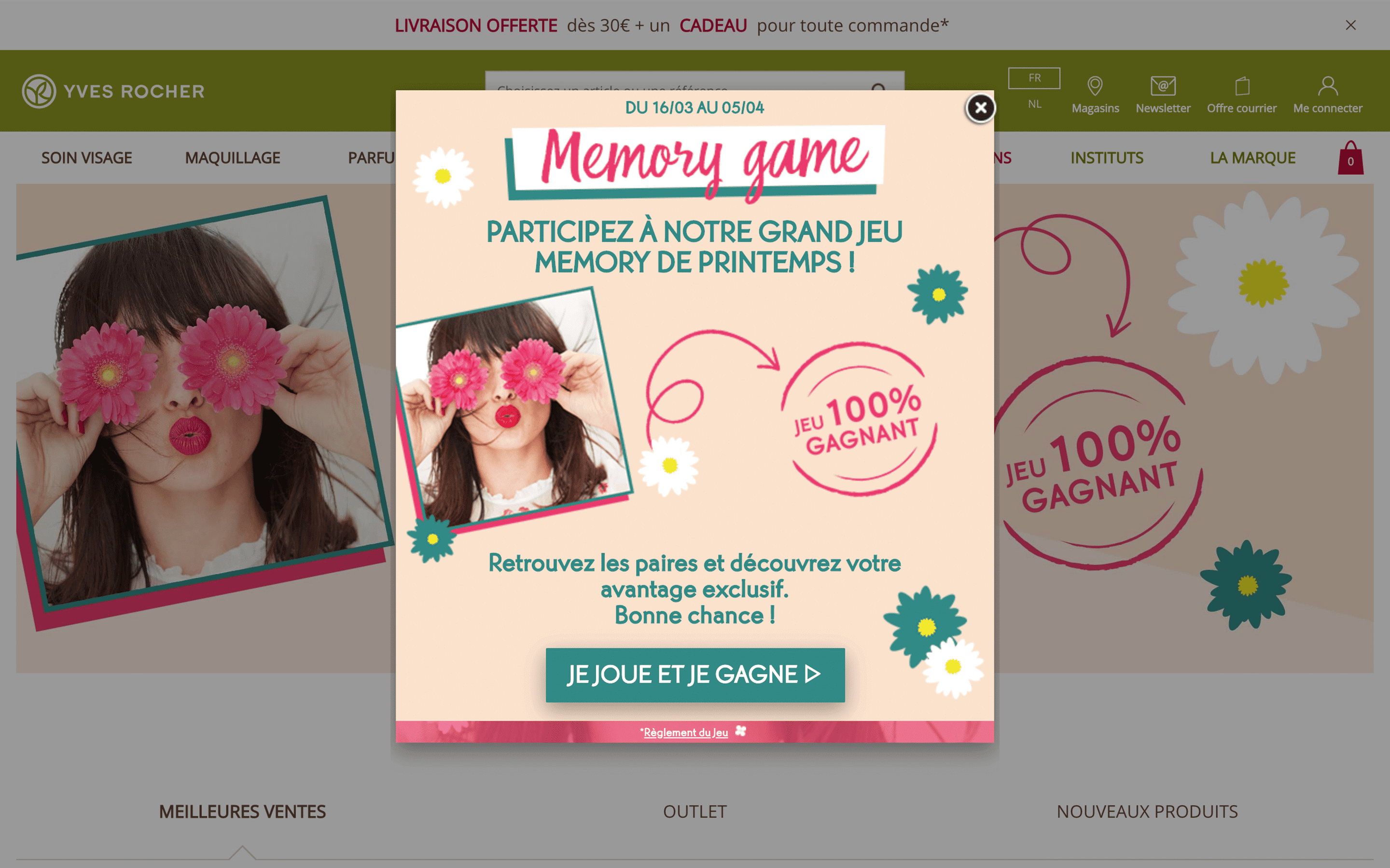Click the Magasins location pin icon
The image size is (1390, 868).
[1095, 86]
